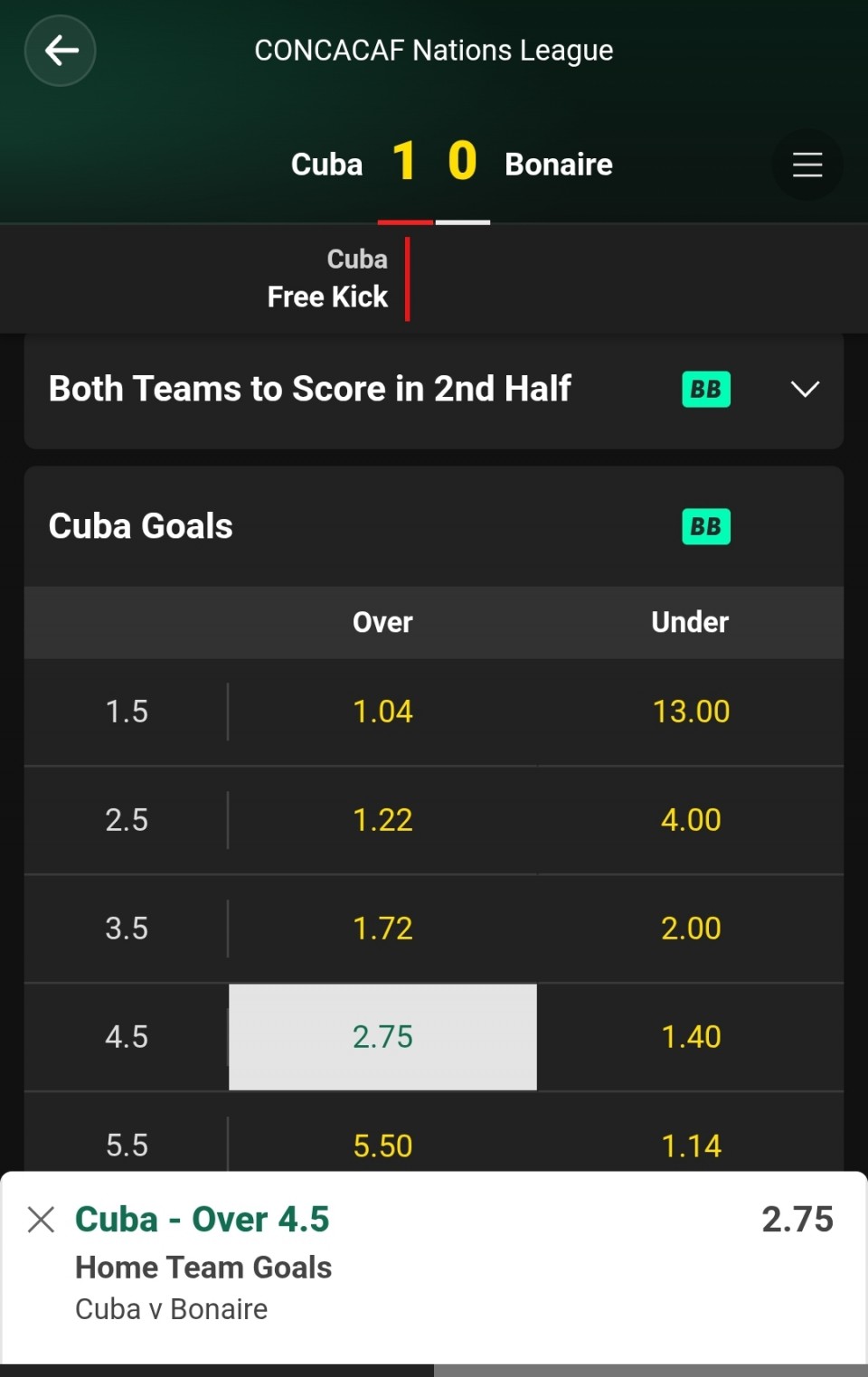This screenshot has width=868, height=1377.
Task: Tap the BB badge on Cuba Goals
Action: (706, 526)
